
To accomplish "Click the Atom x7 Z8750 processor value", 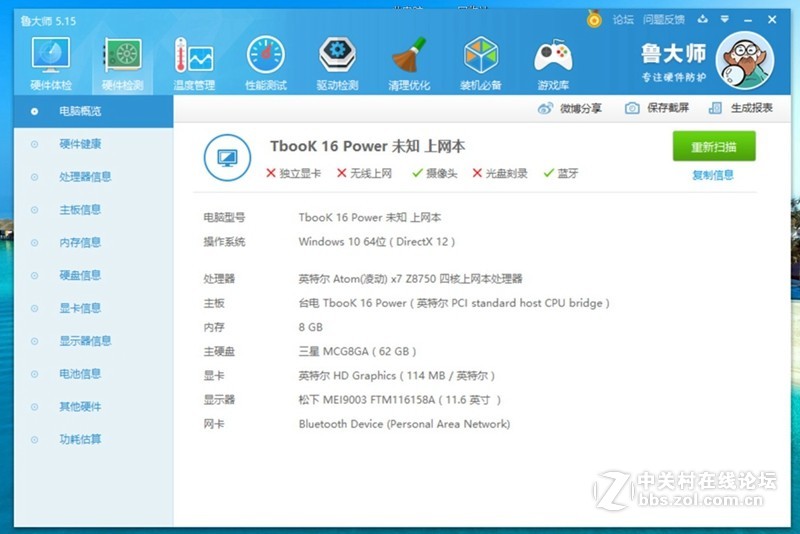I will (x=410, y=279).
